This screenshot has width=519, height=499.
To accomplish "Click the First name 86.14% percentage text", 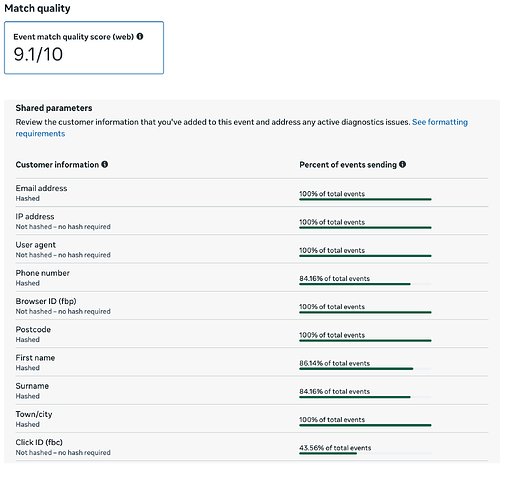I will pyautogui.click(x=335, y=363).
